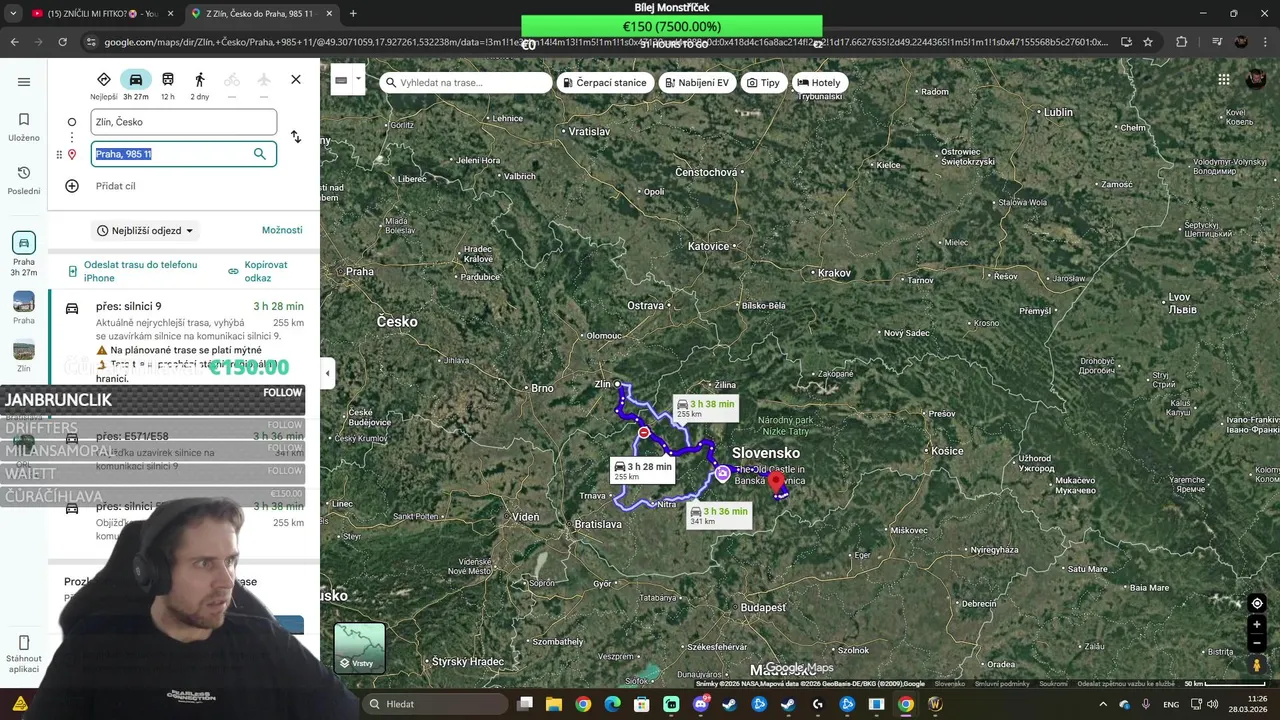This screenshot has height=720, width=1280.
Task: Open the Google account avatar
Action: click(1257, 80)
